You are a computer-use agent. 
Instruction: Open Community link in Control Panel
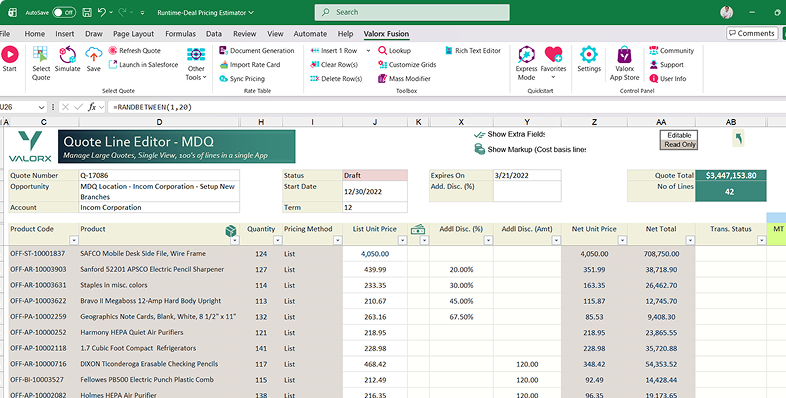(671, 51)
